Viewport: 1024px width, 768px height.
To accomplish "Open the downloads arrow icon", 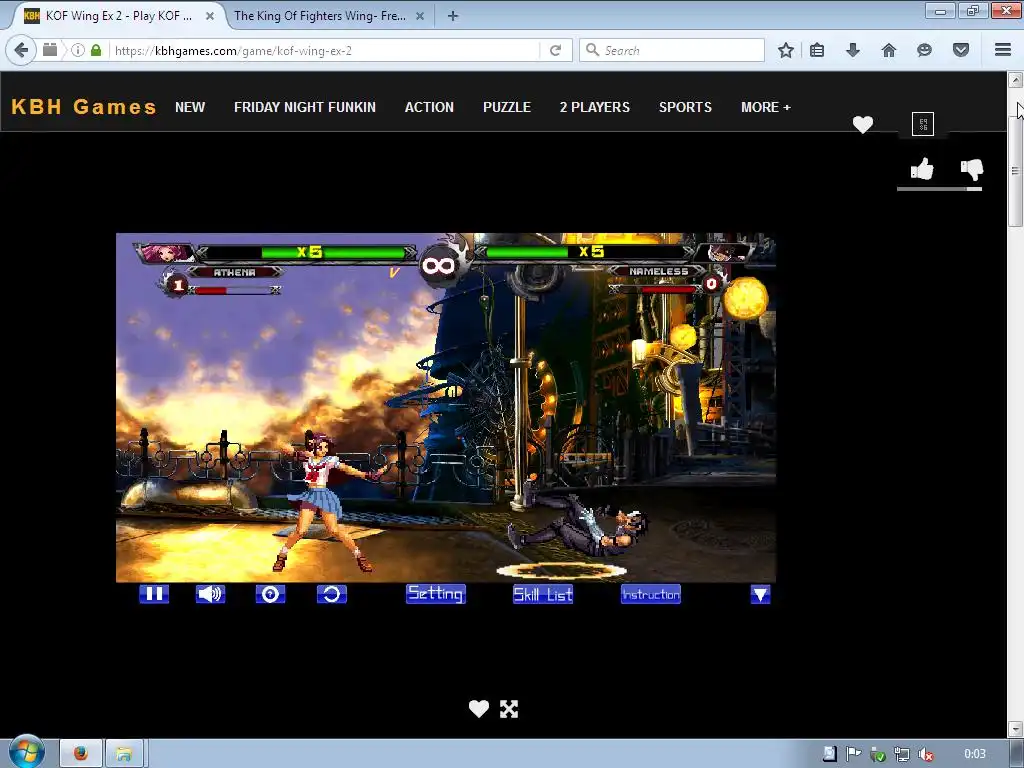I will 853,50.
